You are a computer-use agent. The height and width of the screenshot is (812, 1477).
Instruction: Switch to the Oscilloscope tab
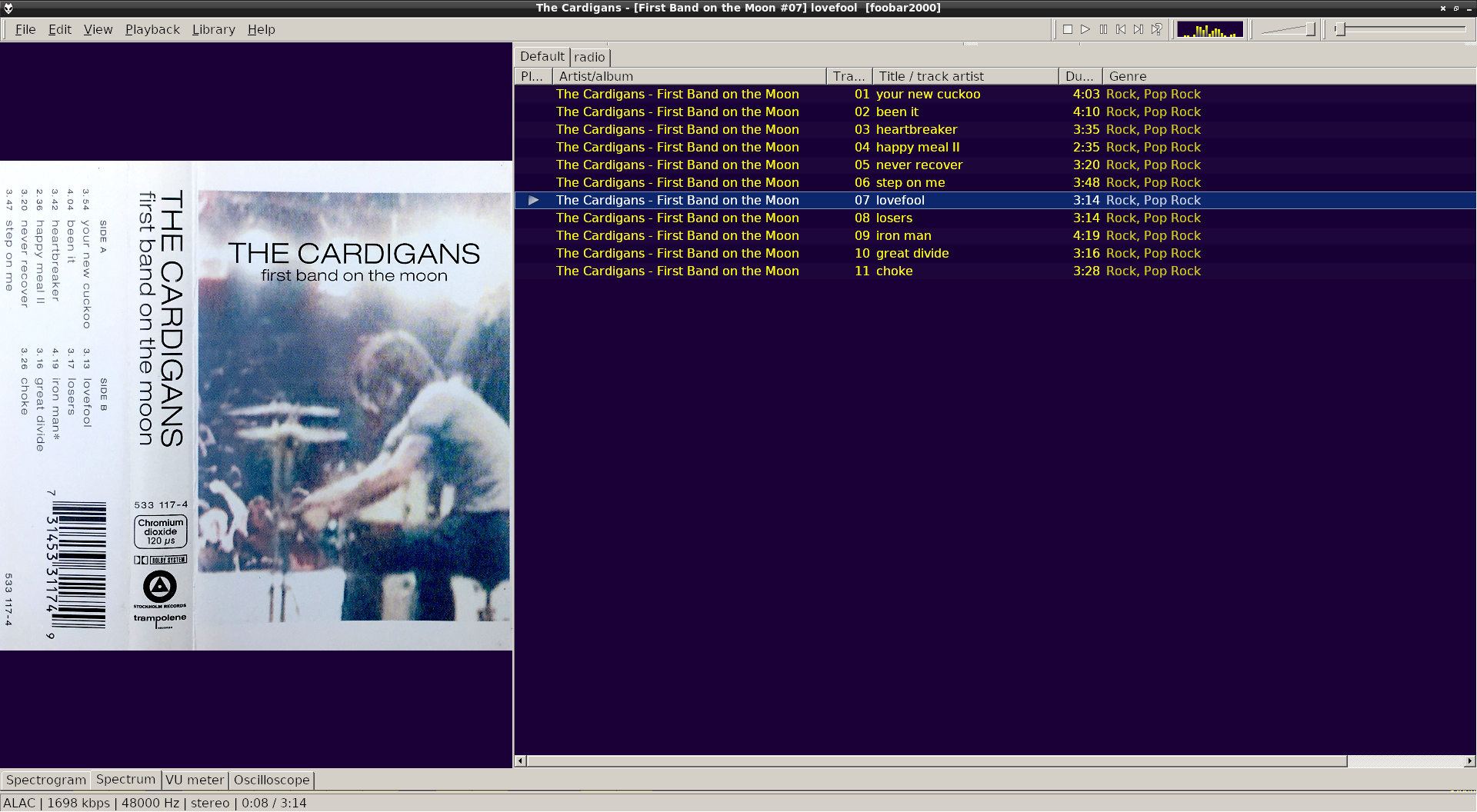click(x=272, y=780)
